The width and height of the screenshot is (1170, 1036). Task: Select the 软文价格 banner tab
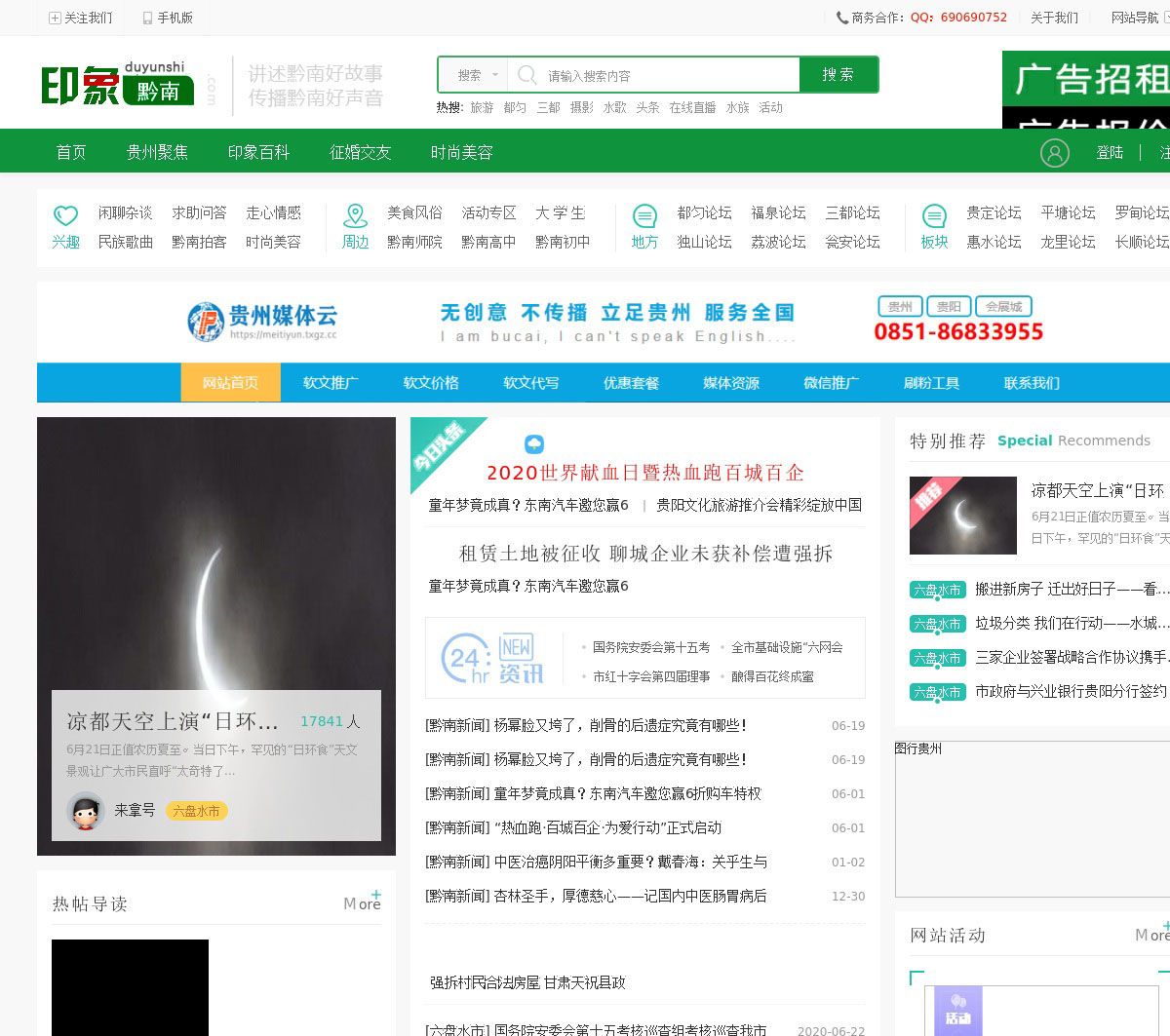(431, 383)
